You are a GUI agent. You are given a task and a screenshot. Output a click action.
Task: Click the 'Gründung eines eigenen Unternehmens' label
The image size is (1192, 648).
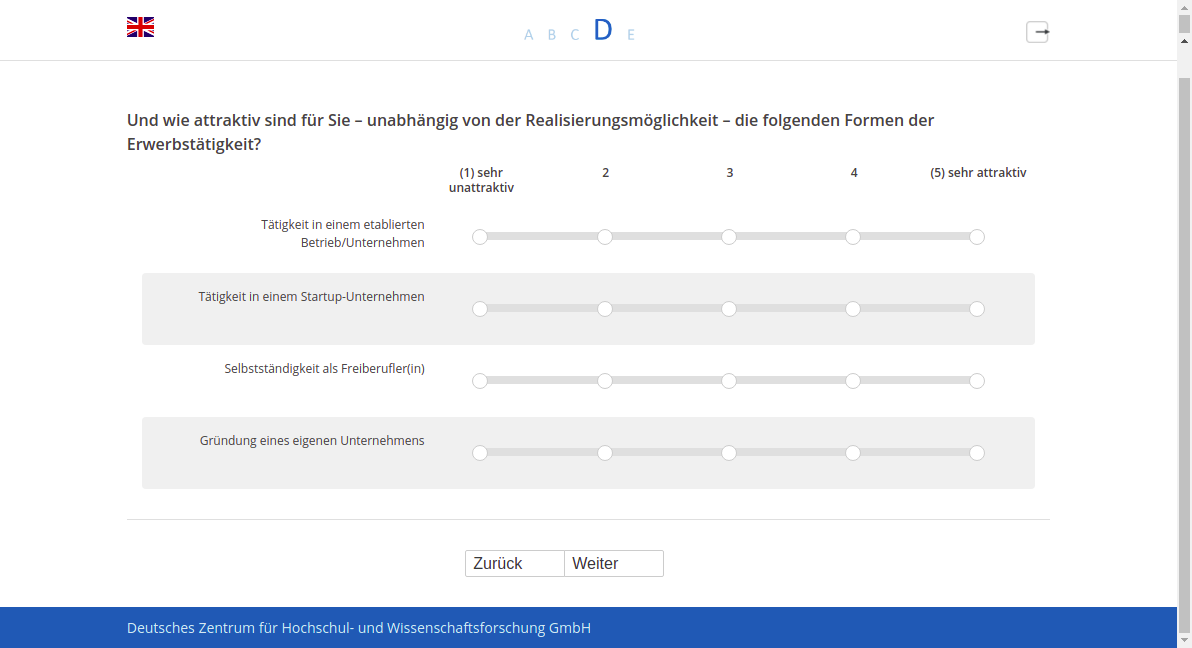(312, 440)
